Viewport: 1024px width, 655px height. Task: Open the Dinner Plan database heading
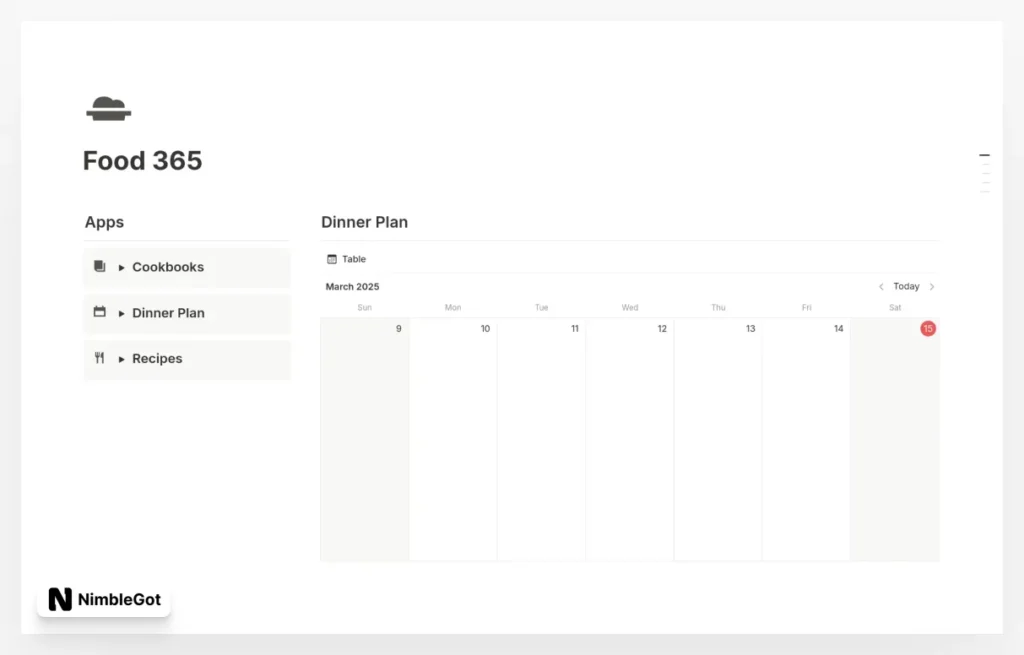[364, 222]
